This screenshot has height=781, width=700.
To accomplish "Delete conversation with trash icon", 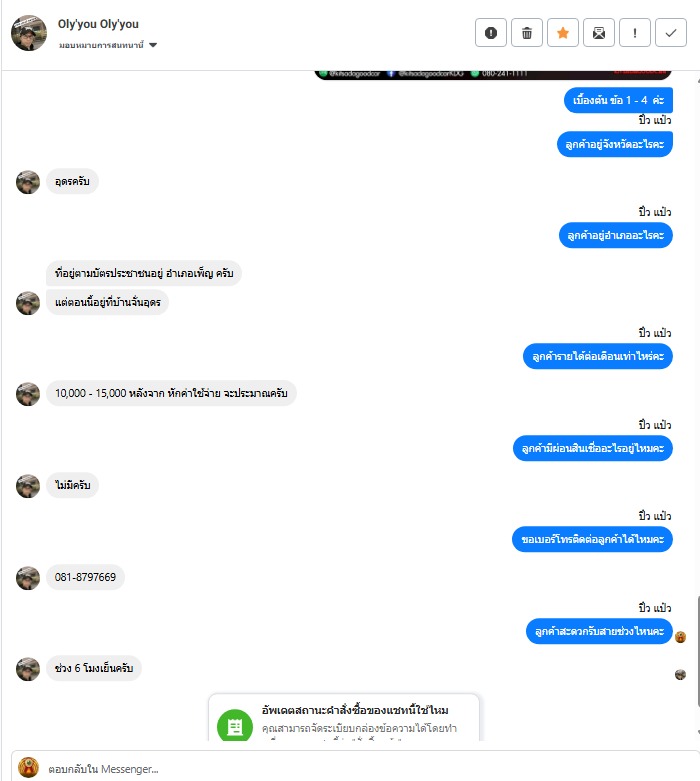I will pyautogui.click(x=527, y=33).
